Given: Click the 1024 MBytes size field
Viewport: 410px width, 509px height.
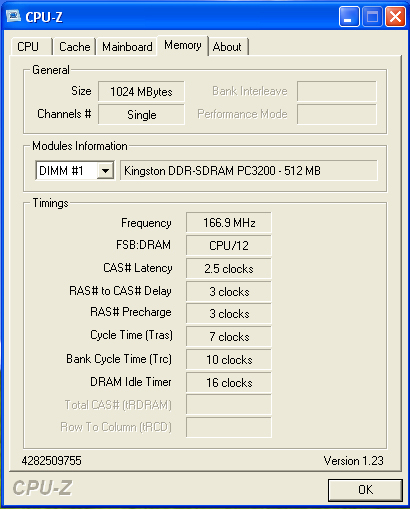Looking at the screenshot, I should (x=141, y=91).
